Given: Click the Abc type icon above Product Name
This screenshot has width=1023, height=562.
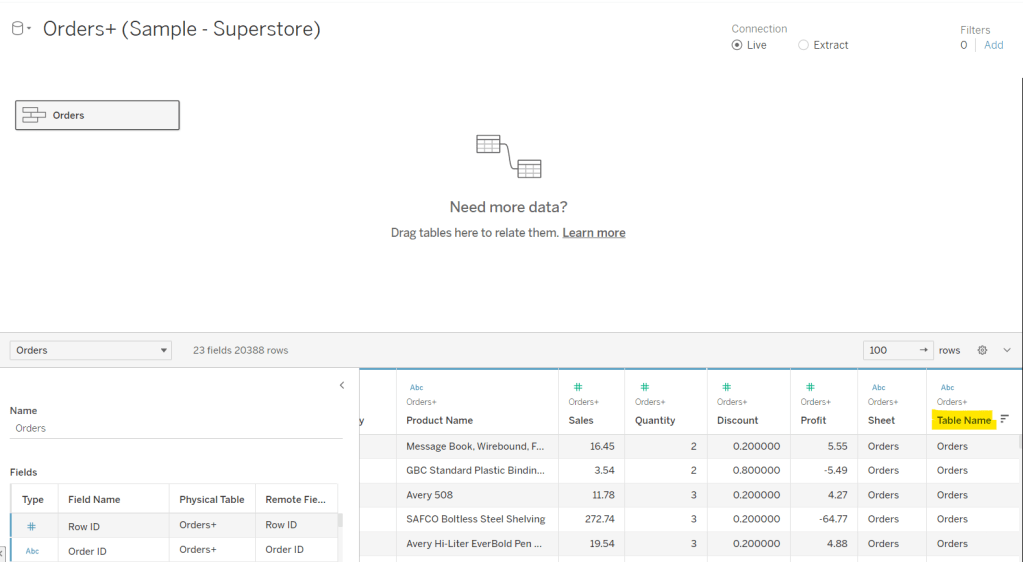Looking at the screenshot, I should (416, 387).
